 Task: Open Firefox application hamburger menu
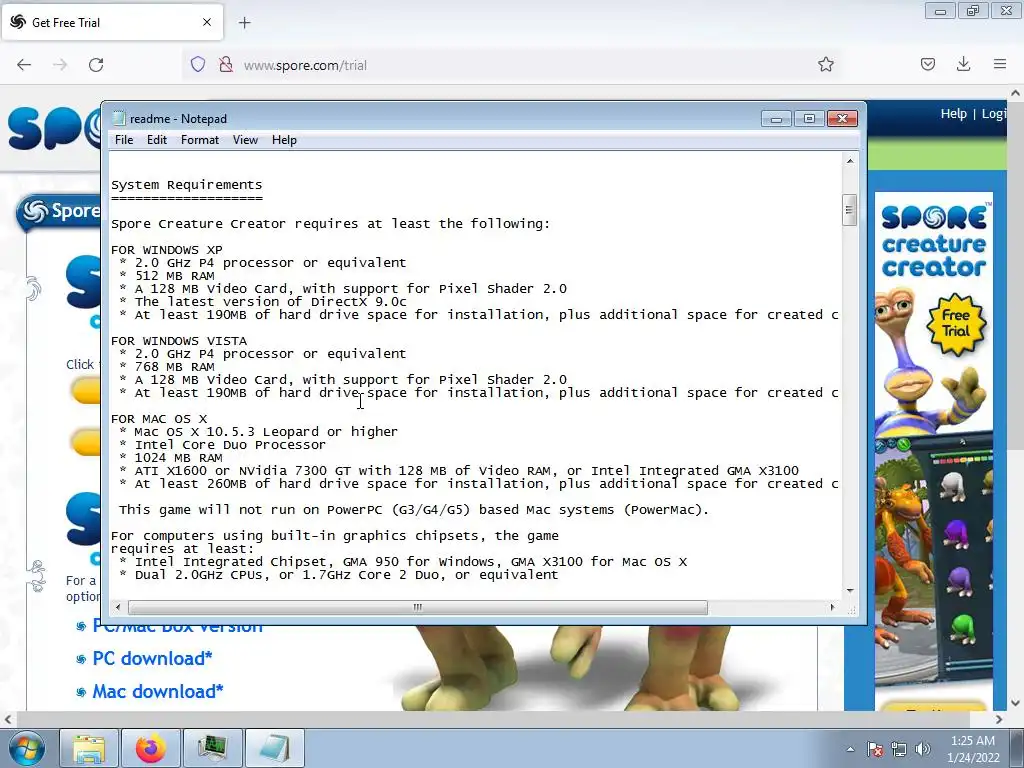1000,64
